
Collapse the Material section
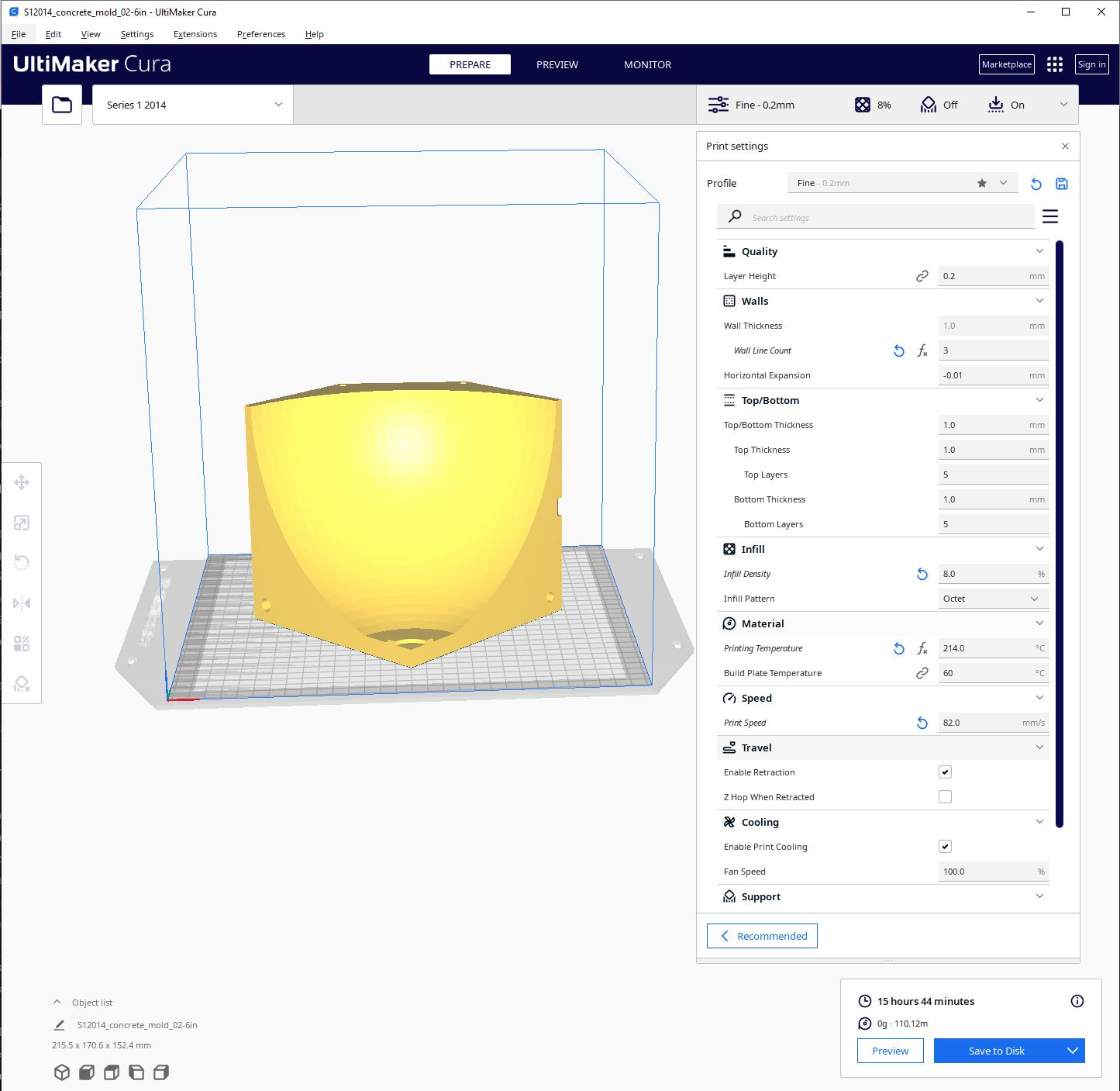point(883,623)
